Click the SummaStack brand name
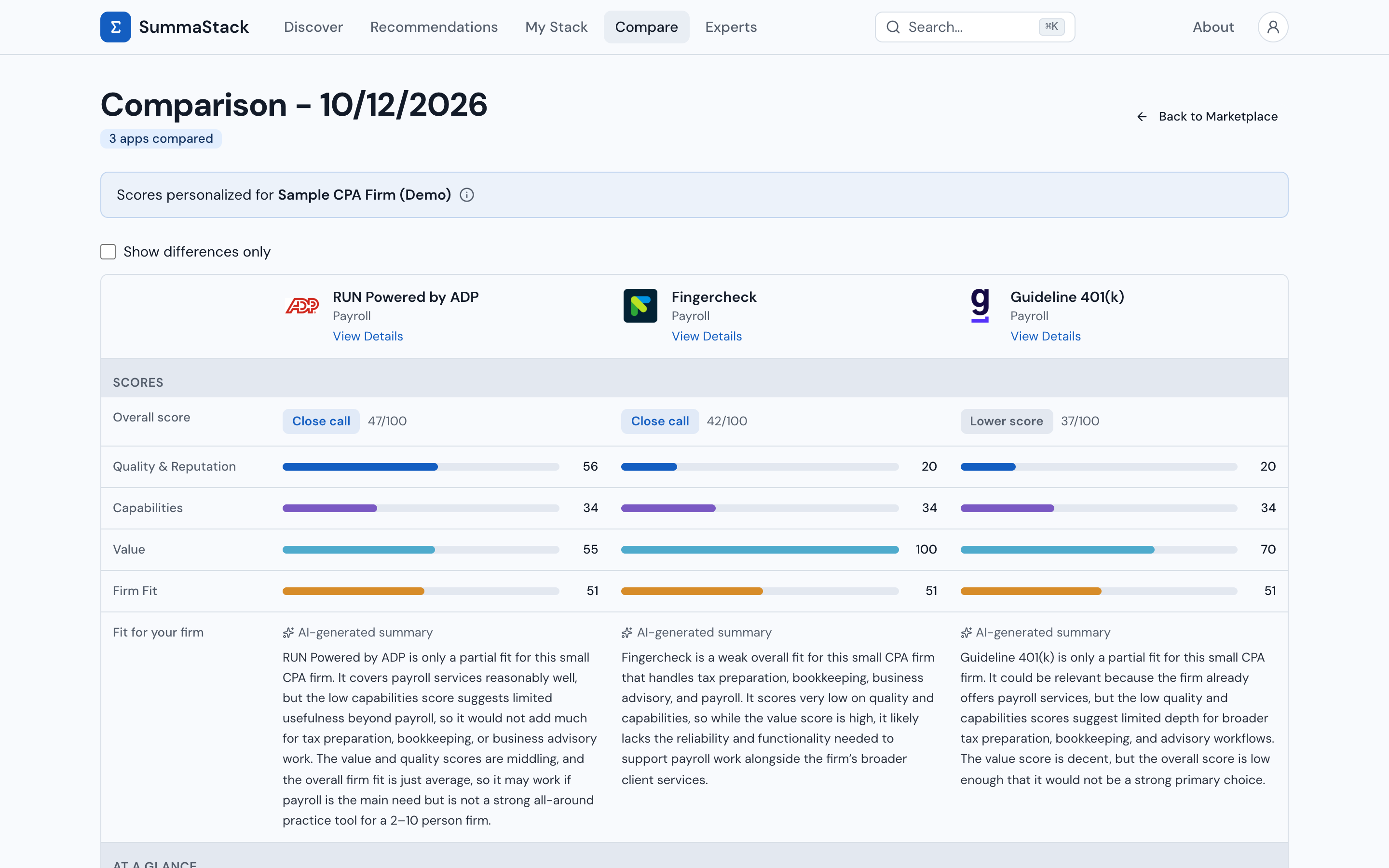 [x=194, y=27]
